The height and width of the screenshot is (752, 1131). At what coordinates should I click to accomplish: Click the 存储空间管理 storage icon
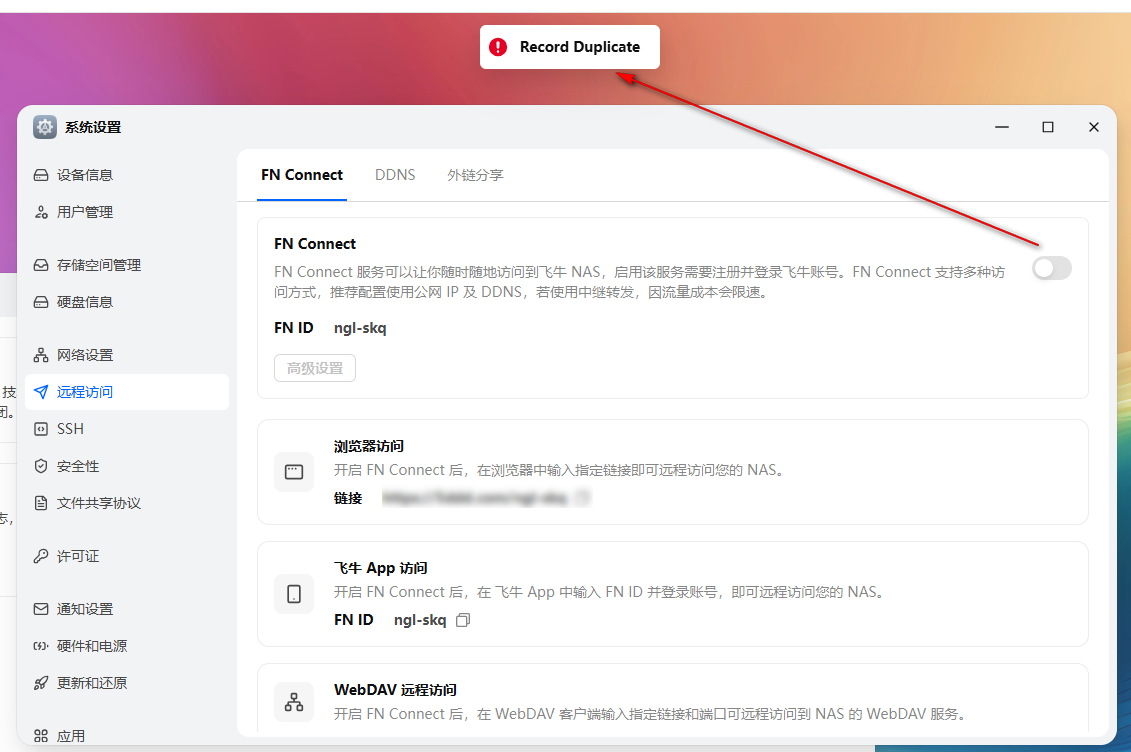[41, 265]
